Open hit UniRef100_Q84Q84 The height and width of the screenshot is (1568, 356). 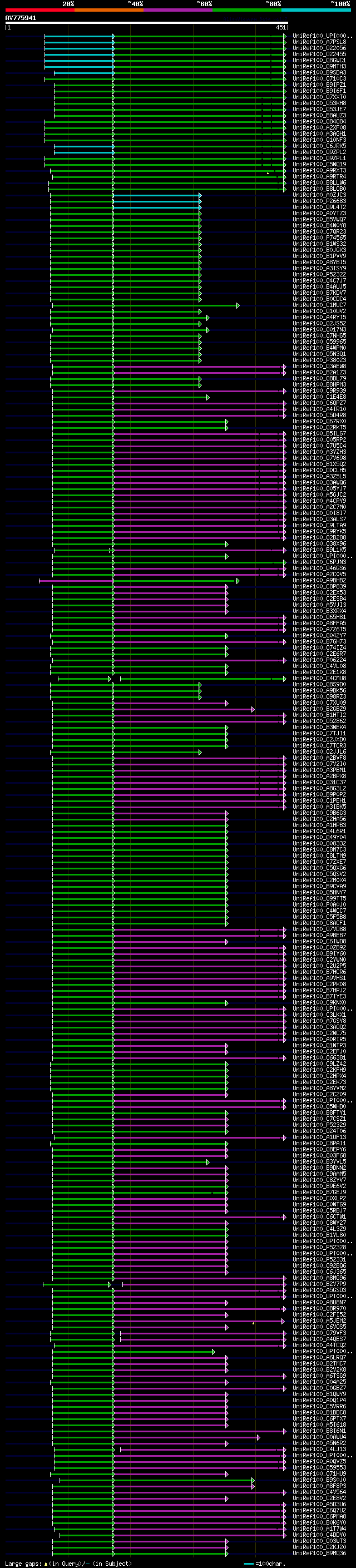[x=319, y=121]
